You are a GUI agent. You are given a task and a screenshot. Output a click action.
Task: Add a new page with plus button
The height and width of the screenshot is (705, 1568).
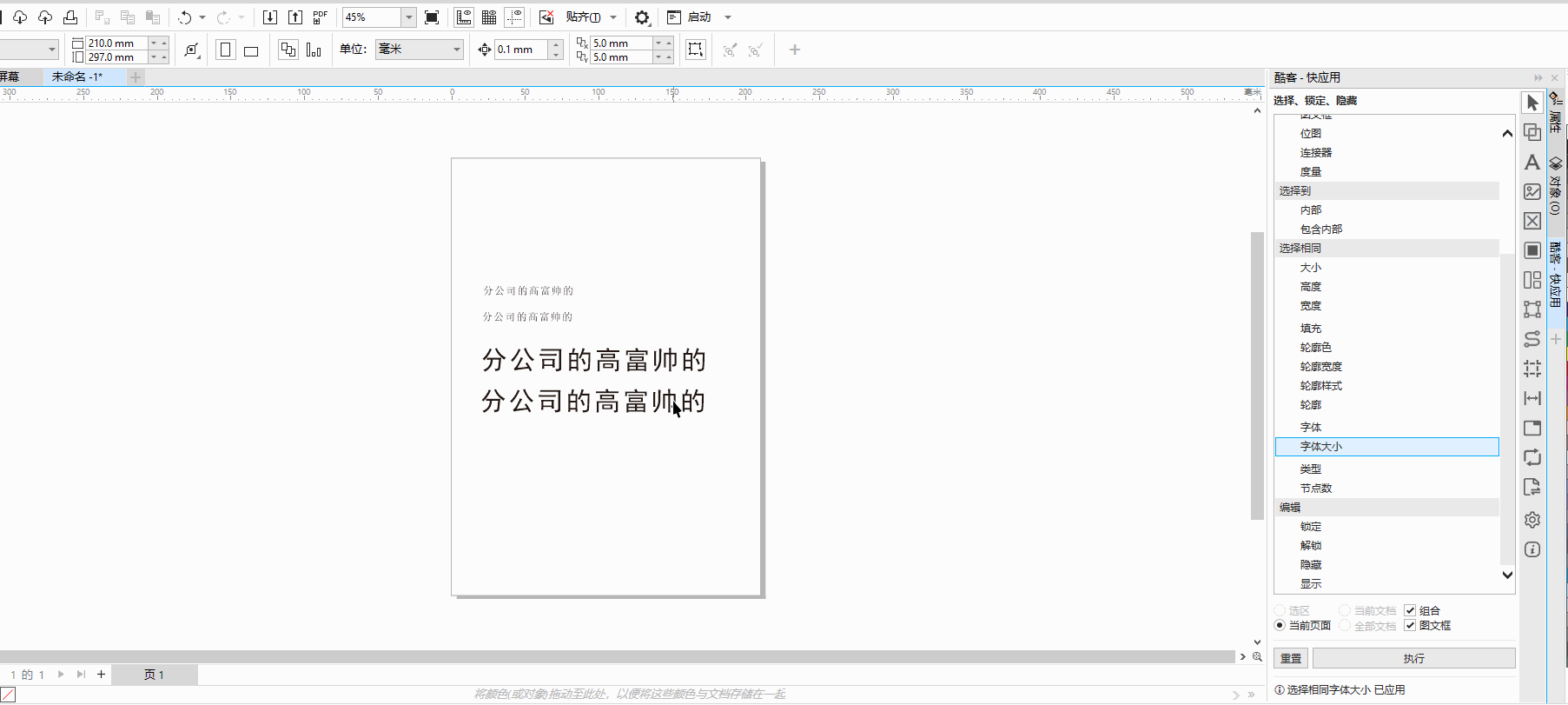click(x=101, y=674)
